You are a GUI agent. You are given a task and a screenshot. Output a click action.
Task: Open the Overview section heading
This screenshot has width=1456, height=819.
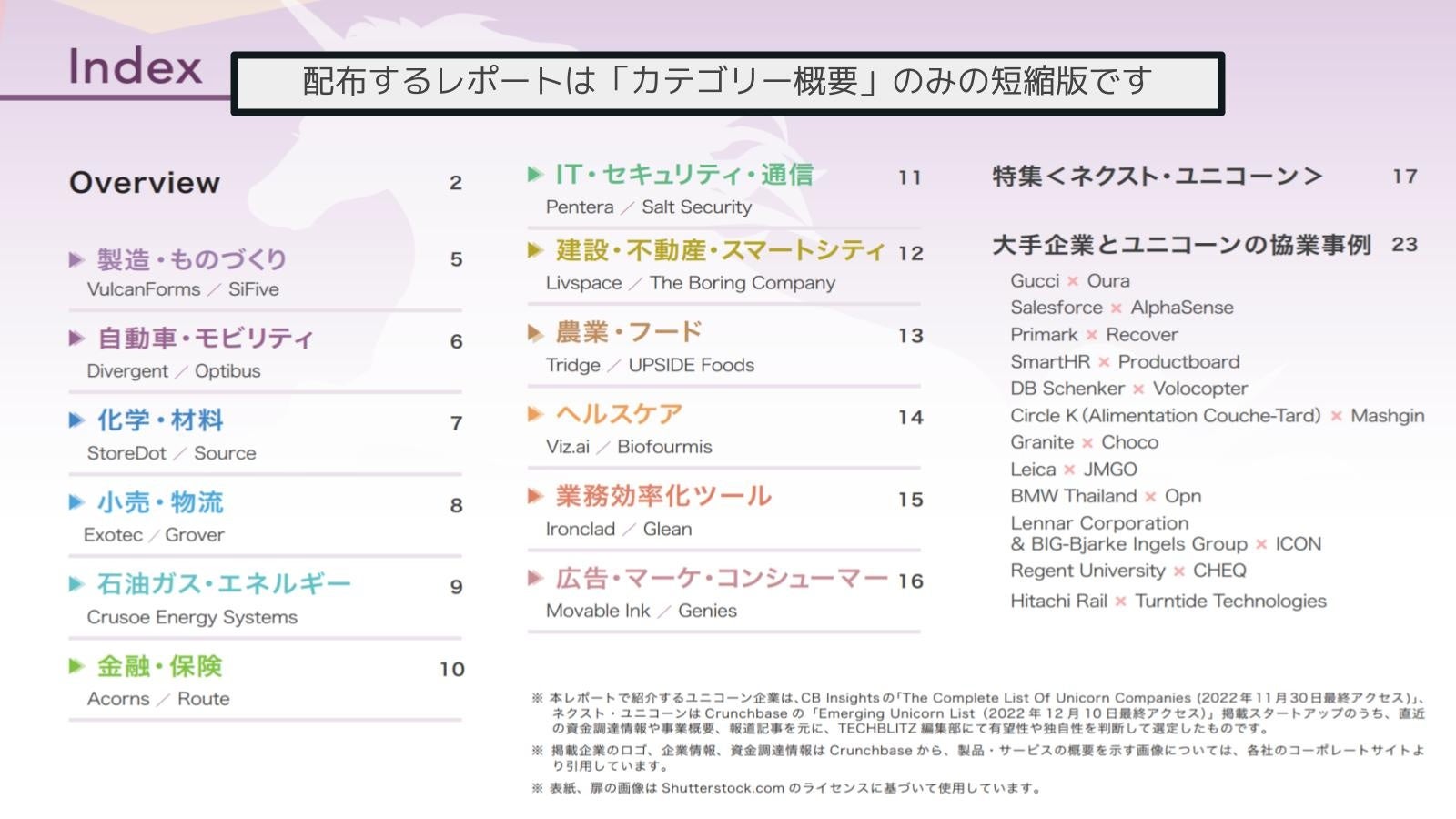[x=145, y=183]
